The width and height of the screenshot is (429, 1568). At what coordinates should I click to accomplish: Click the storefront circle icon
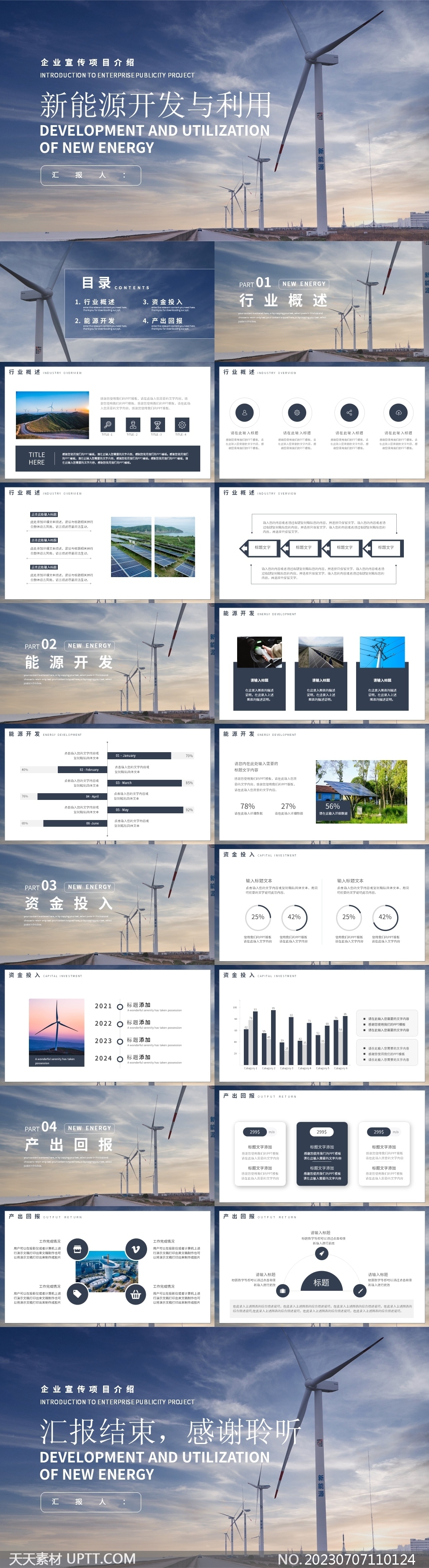point(77,1249)
